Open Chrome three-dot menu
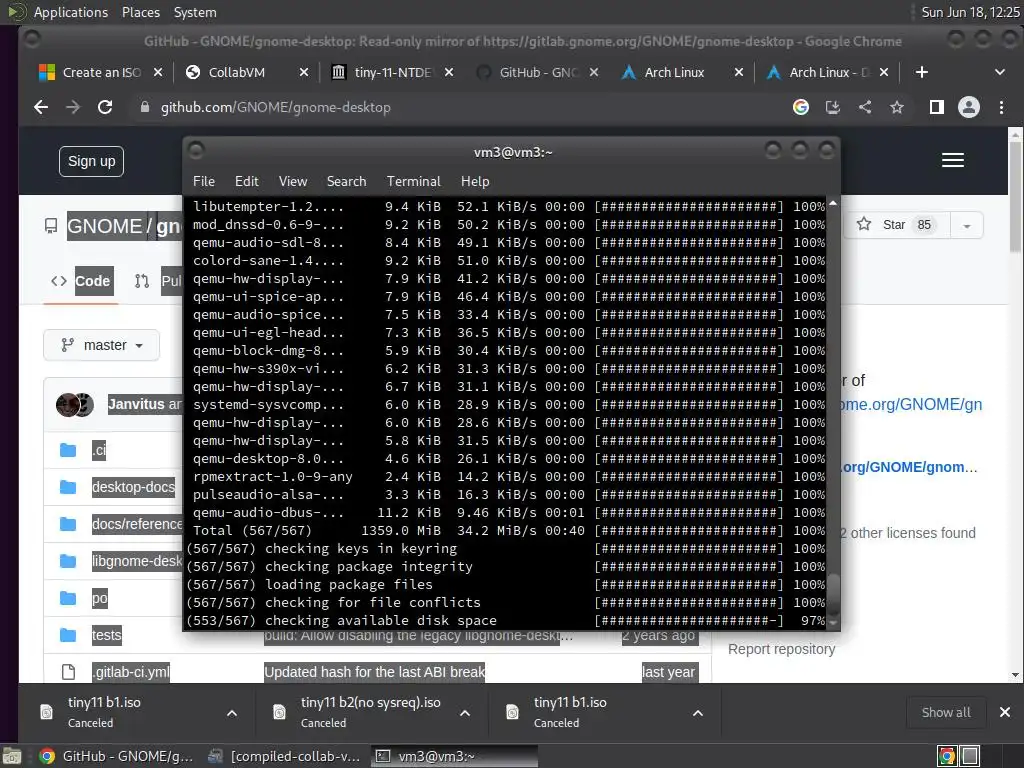This screenshot has height=768, width=1024. coord(1001,107)
